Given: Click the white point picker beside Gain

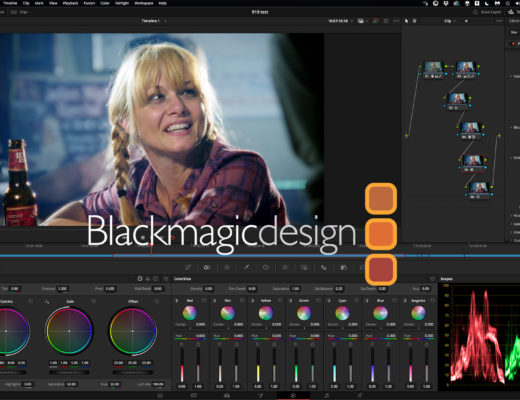Looking at the screenshot, I should tap(47, 301).
